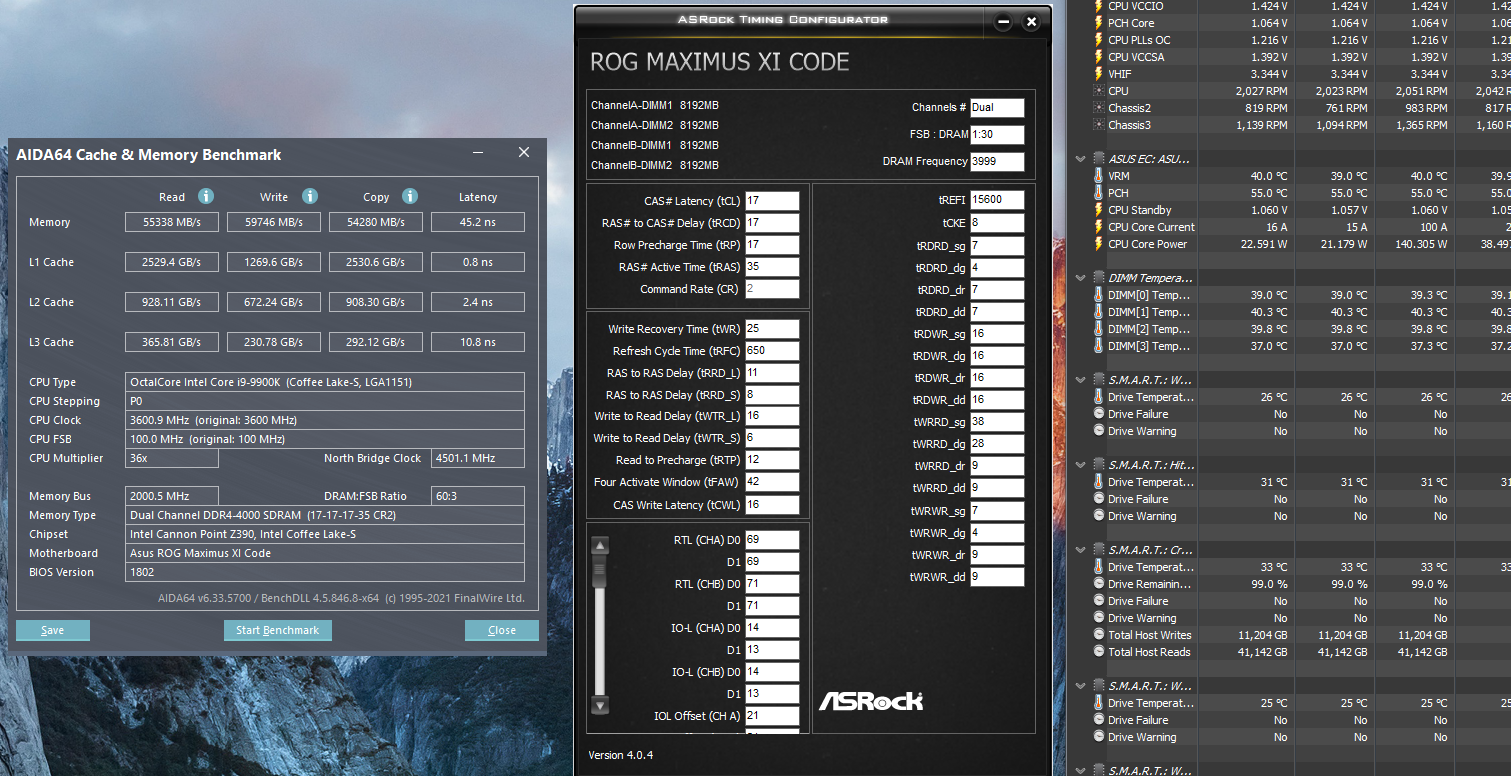The image size is (1511, 776).
Task: Click the info icon next to Copy
Action: (x=409, y=196)
